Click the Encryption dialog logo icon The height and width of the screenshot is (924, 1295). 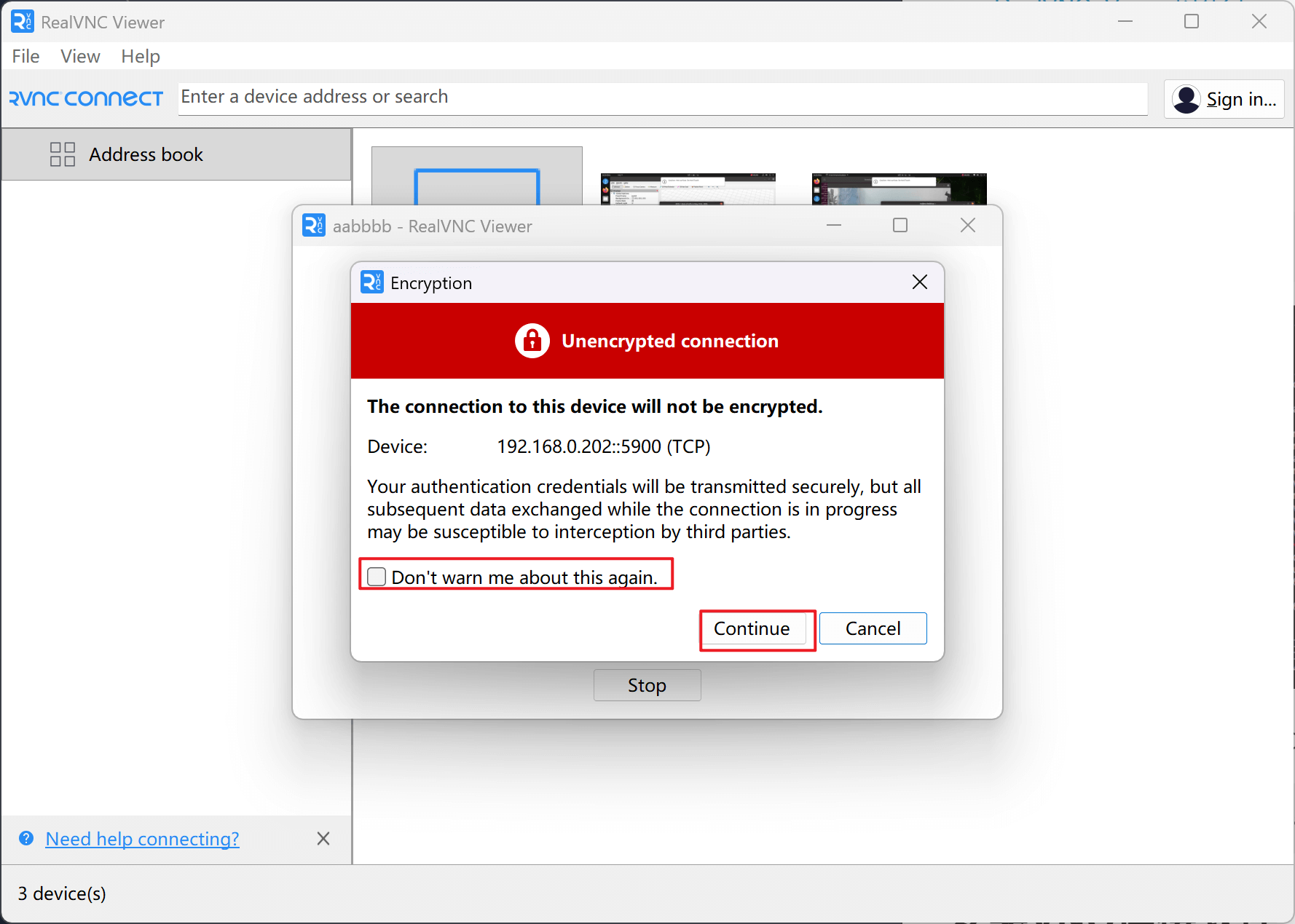[371, 283]
